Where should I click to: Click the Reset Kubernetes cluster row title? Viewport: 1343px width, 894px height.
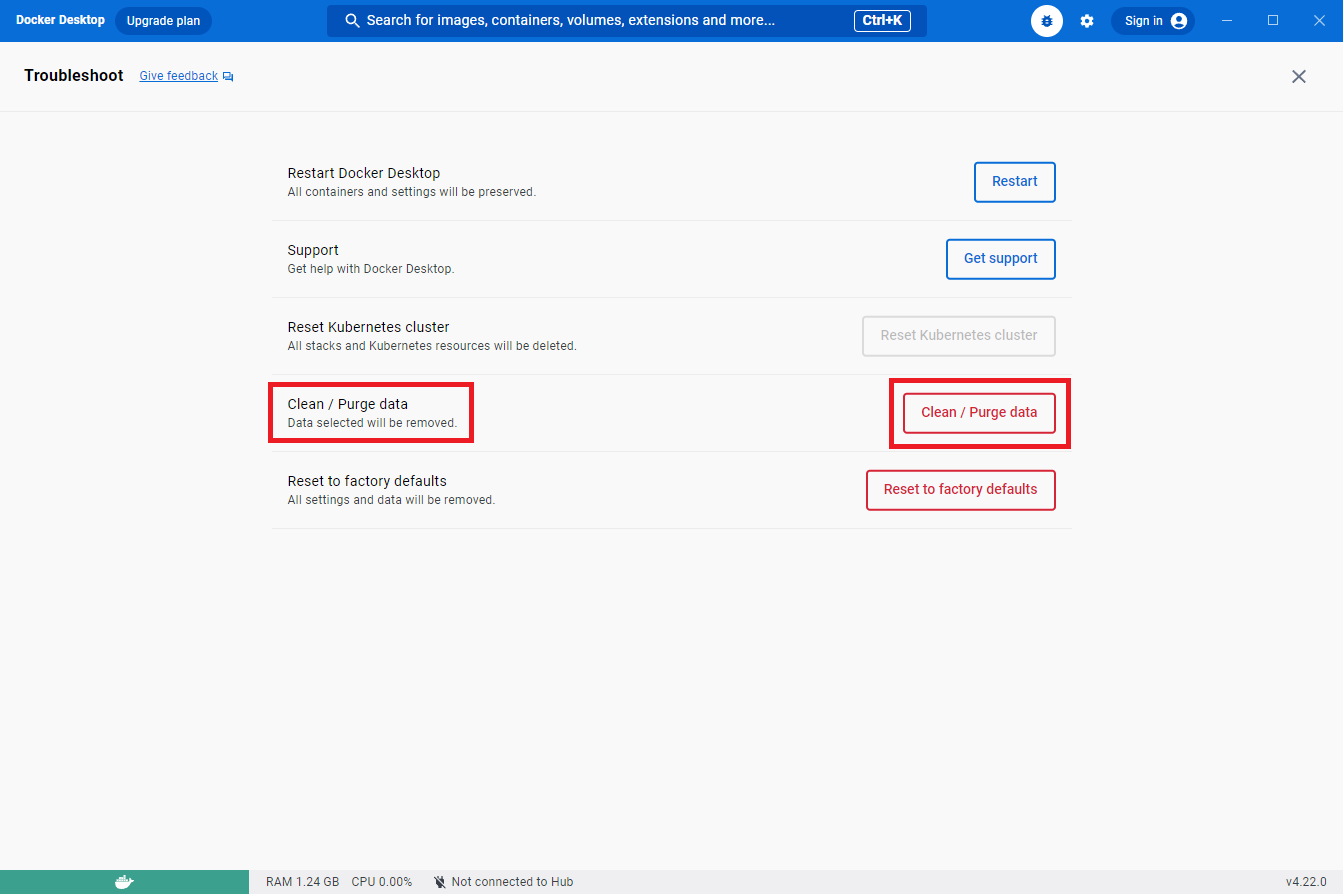point(368,327)
